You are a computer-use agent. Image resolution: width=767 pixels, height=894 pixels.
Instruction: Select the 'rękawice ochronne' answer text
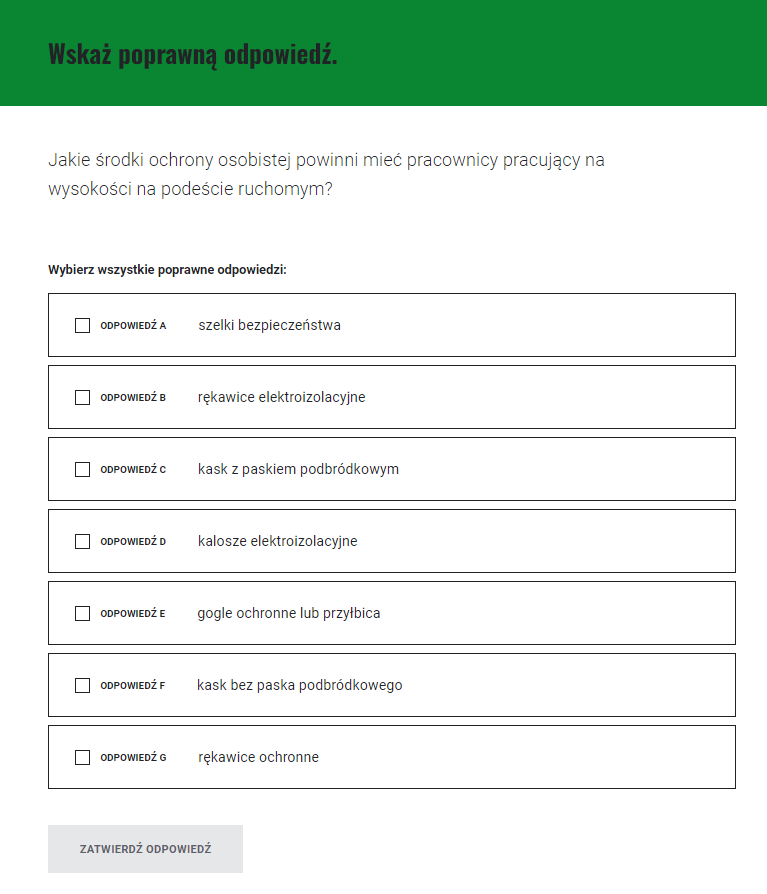258,757
